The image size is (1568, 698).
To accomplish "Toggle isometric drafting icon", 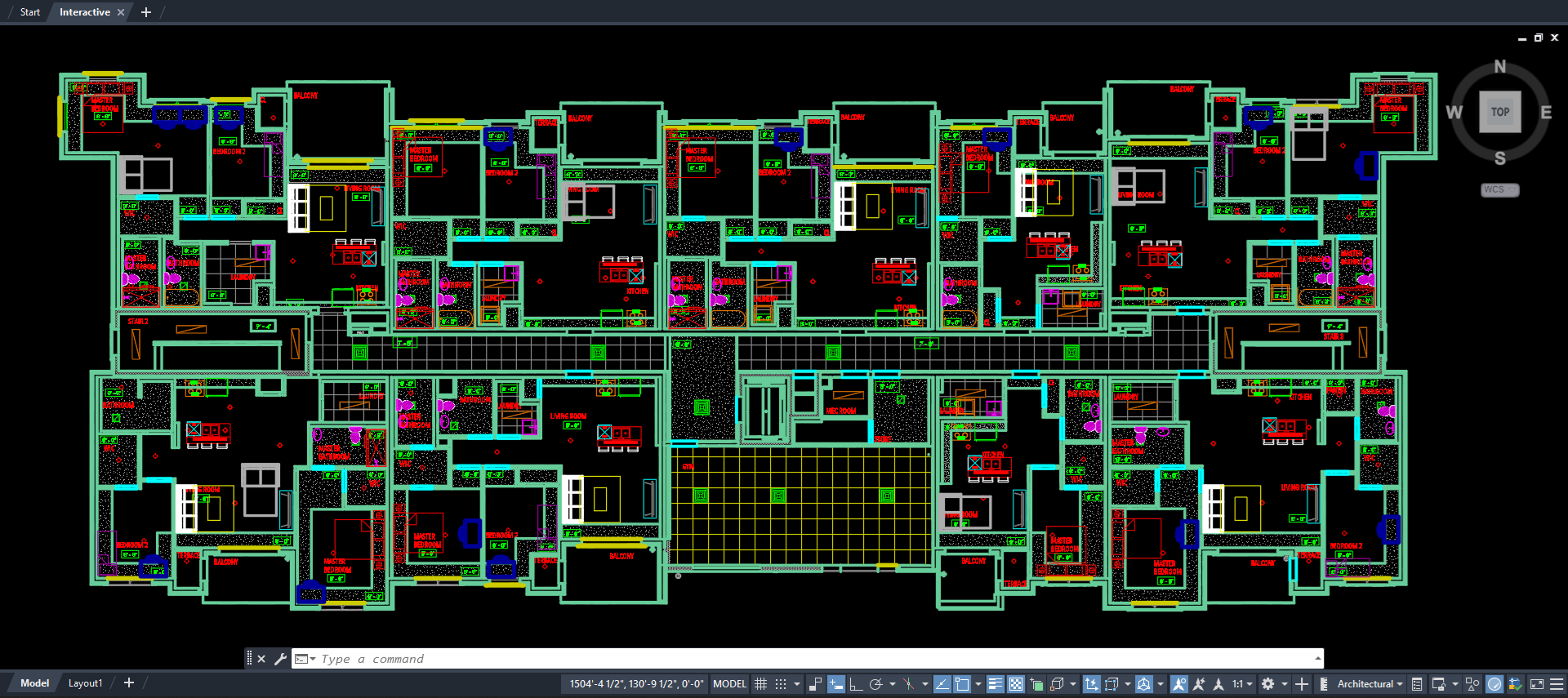I will (x=907, y=684).
